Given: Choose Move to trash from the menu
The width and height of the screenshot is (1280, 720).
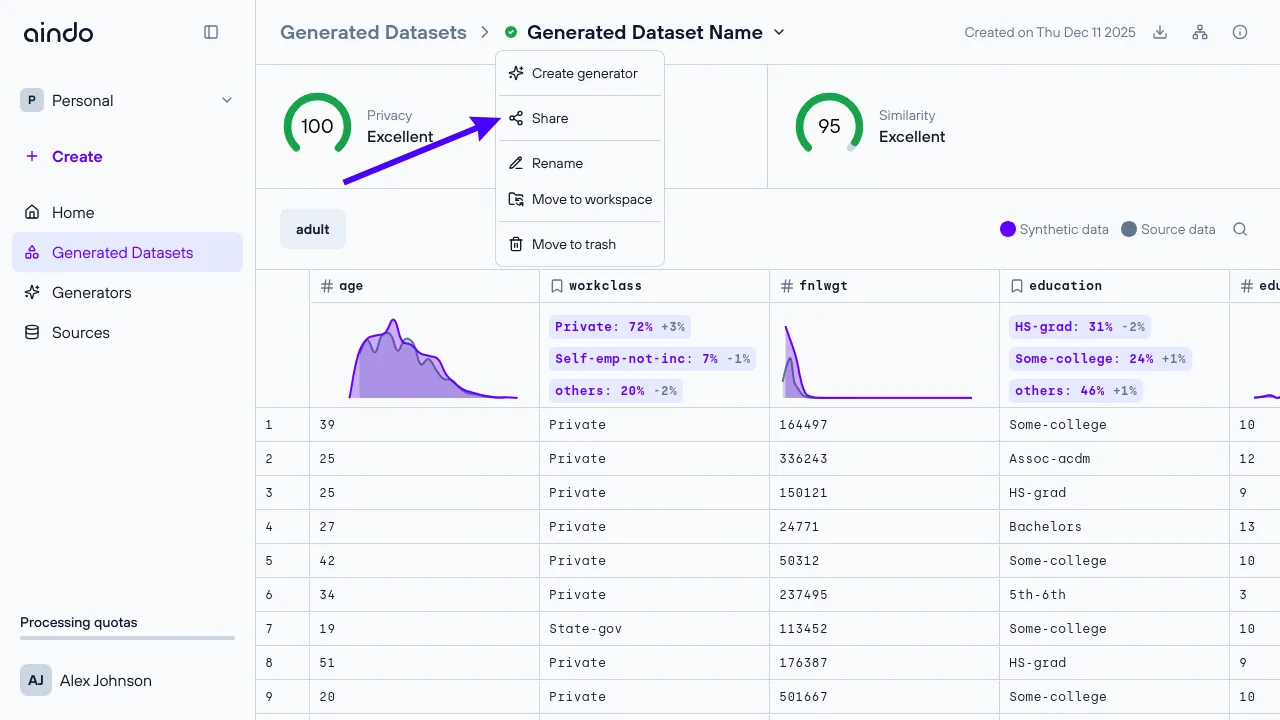Looking at the screenshot, I should pyautogui.click(x=573, y=244).
